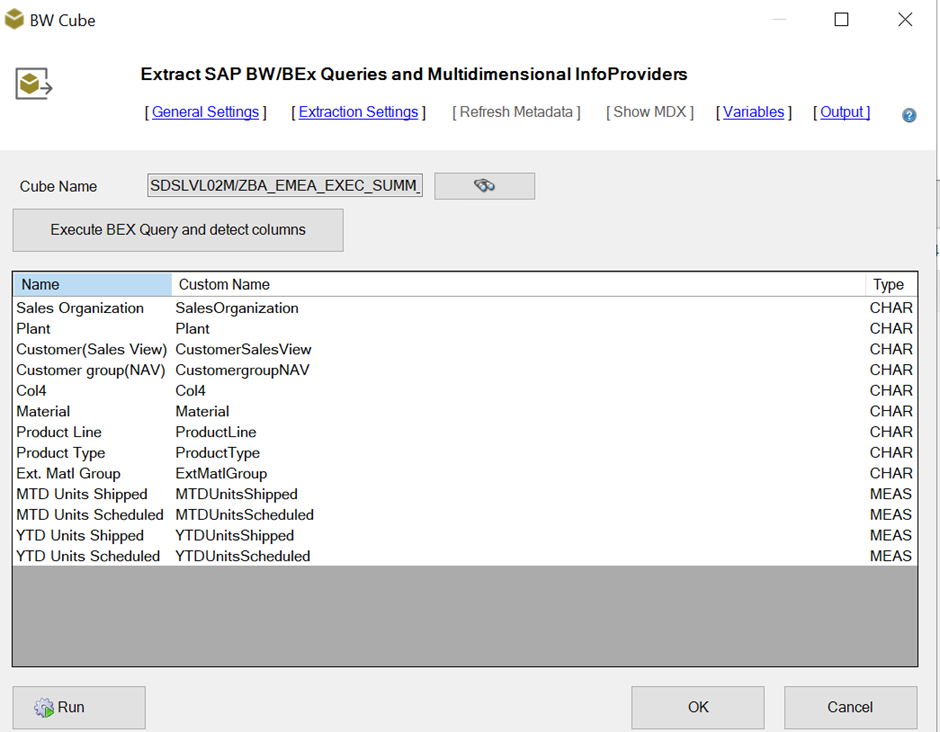Select the Plant row name
Viewport: 940px width, 732px height.
click(34, 329)
